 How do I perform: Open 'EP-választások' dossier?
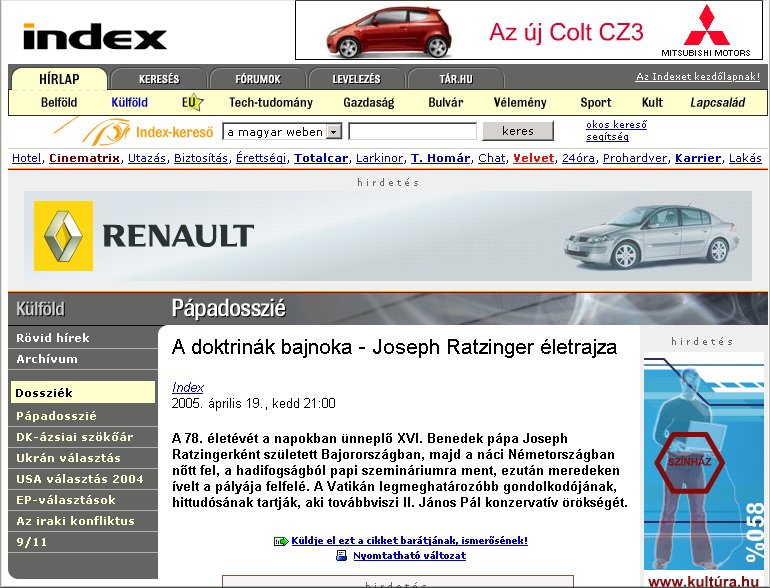[82, 500]
